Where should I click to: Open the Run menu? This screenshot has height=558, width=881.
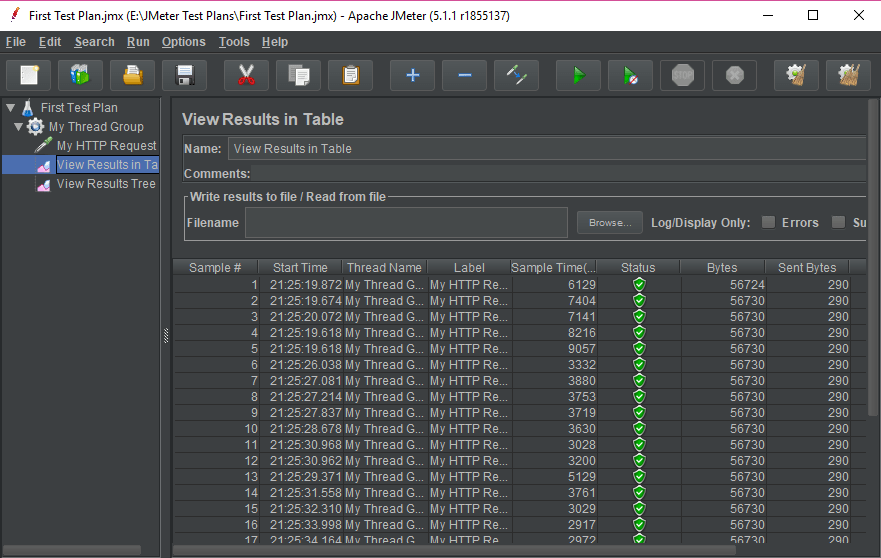138,42
